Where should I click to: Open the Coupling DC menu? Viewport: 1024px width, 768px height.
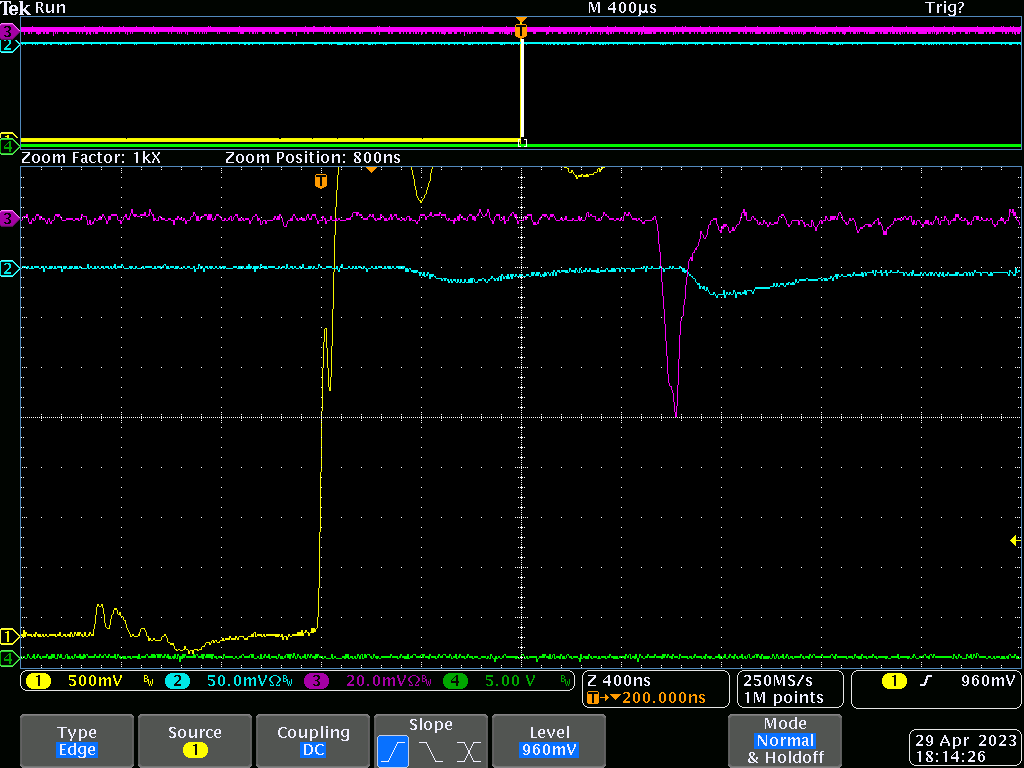tap(313, 741)
